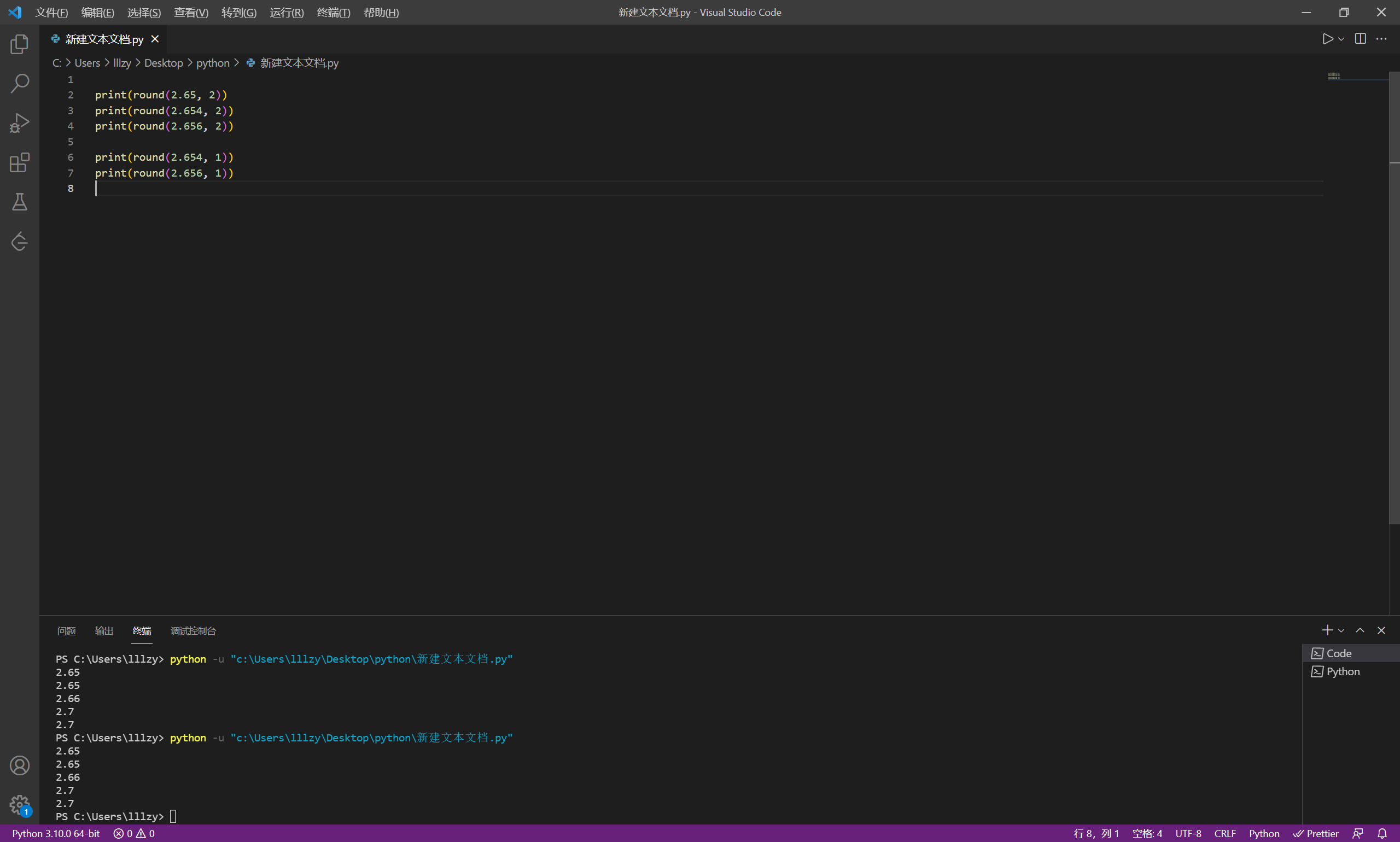Open the Testing flask icon

[19, 202]
